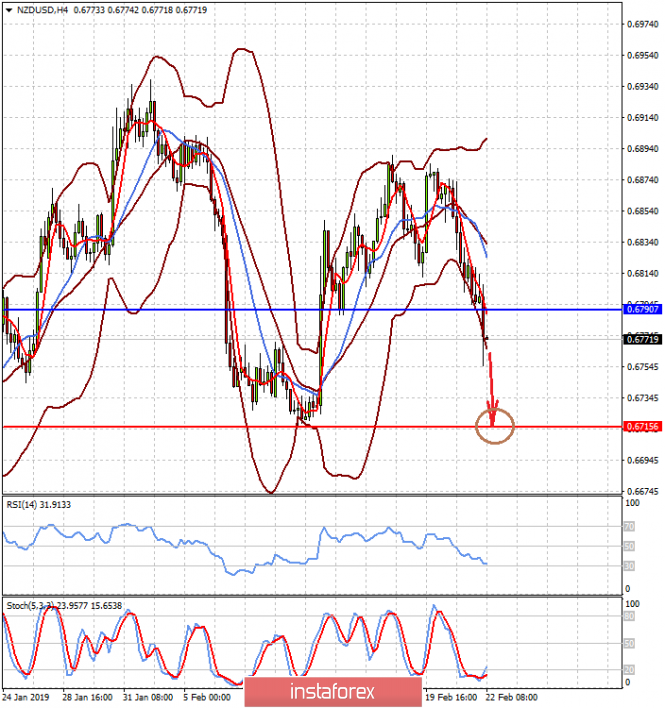Click the 0.68140 price axis value
Viewport: 665px width, 708px height.
[x=643, y=273]
